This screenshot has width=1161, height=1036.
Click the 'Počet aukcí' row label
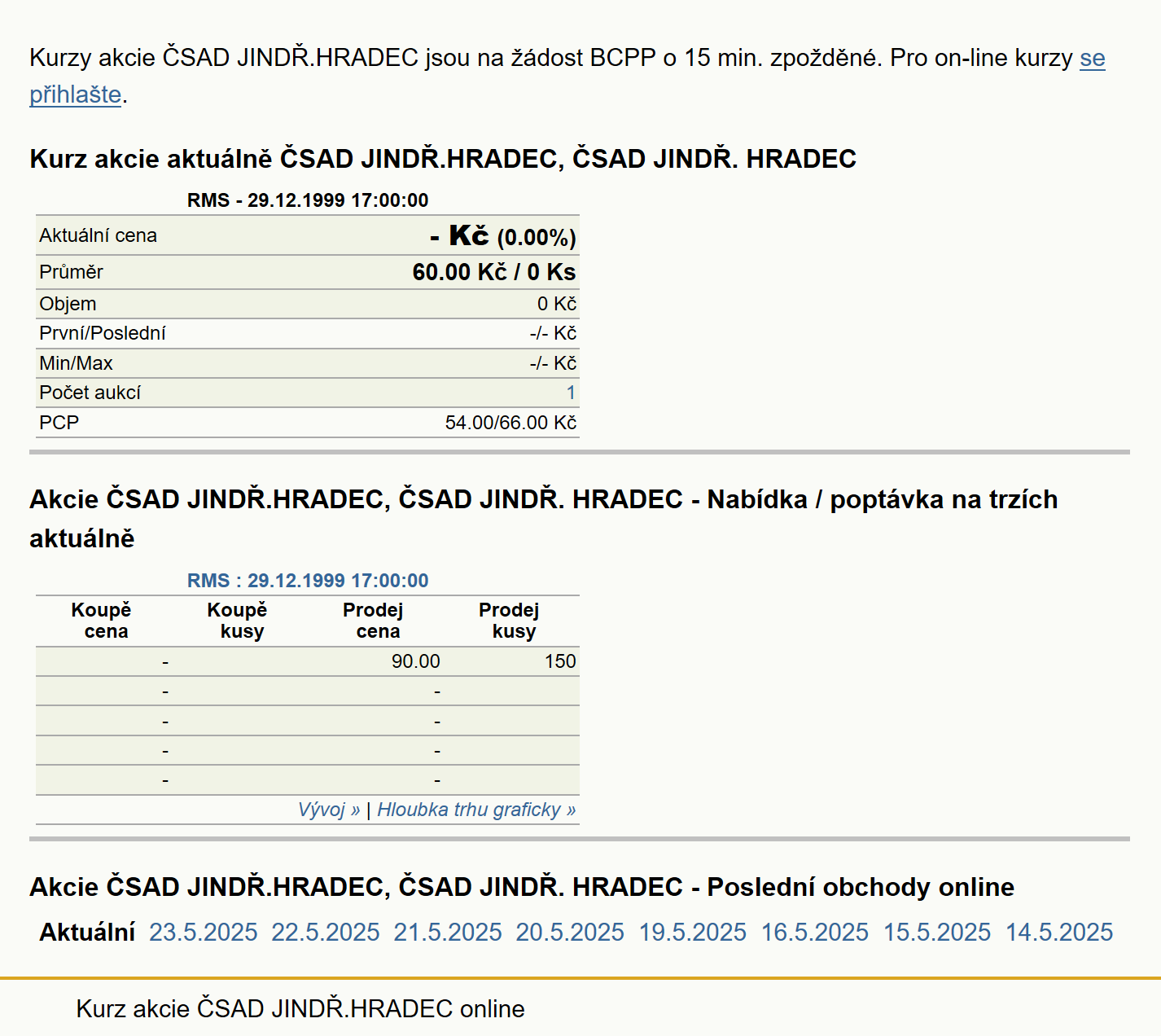(90, 393)
